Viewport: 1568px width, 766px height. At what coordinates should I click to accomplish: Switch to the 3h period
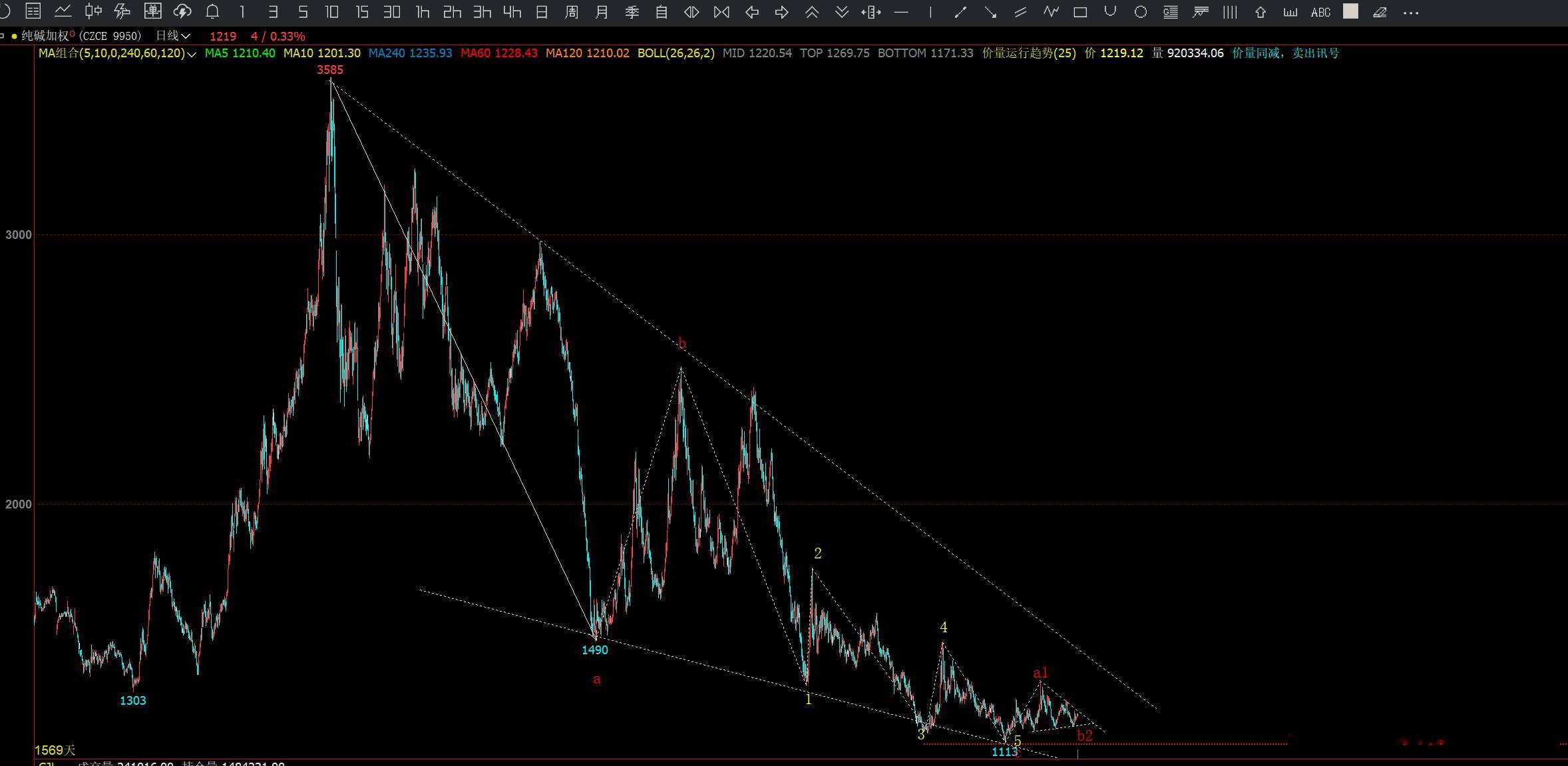[482, 12]
